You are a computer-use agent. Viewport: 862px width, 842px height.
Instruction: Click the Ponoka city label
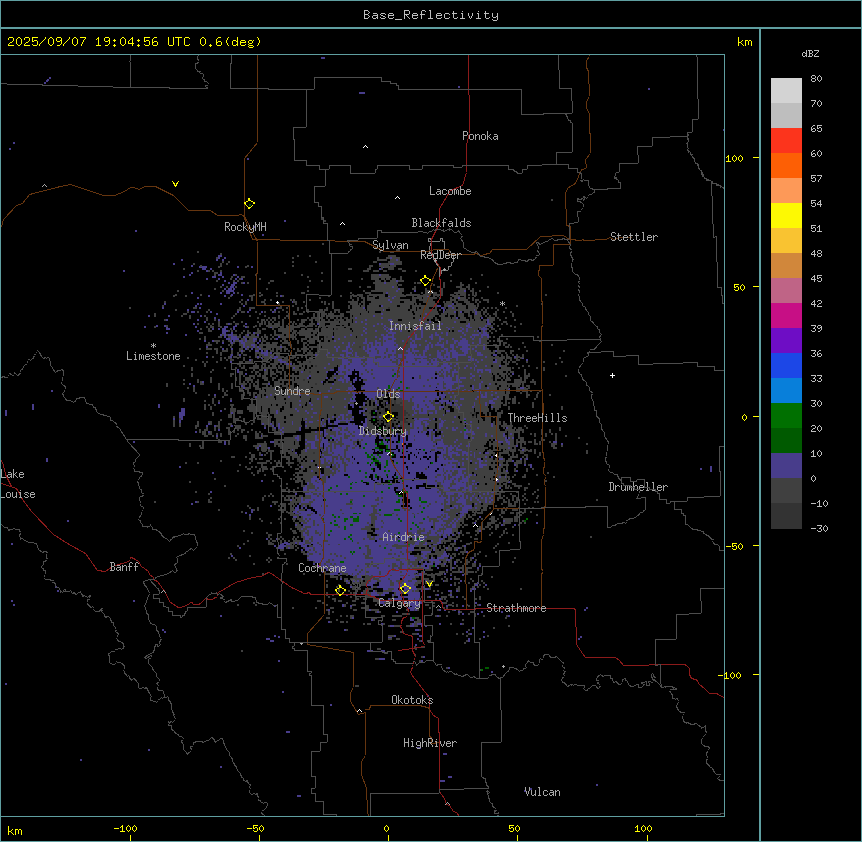click(480, 136)
